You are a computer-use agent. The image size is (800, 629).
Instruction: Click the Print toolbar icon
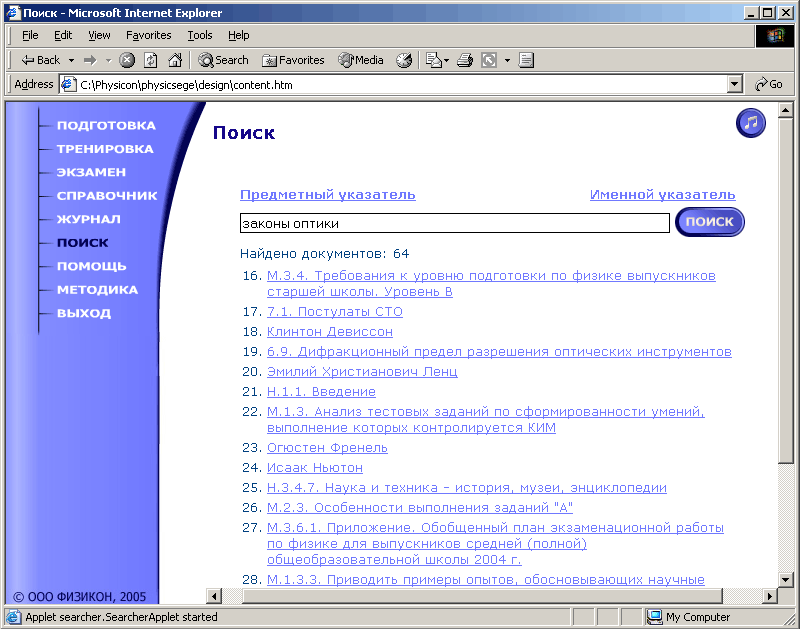pos(465,60)
